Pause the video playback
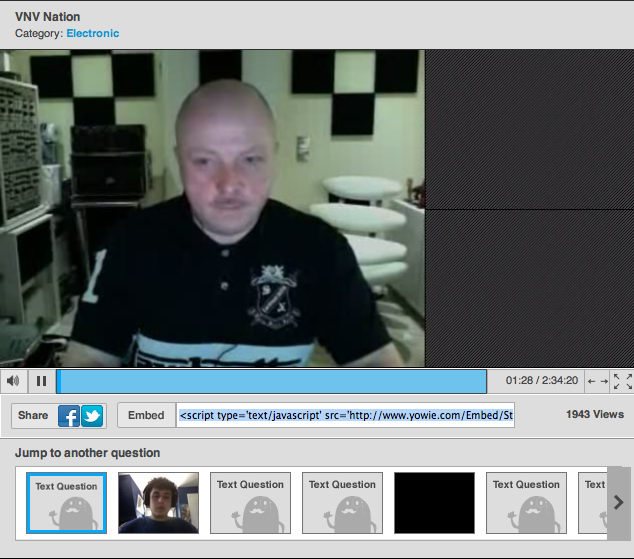 click(x=42, y=381)
